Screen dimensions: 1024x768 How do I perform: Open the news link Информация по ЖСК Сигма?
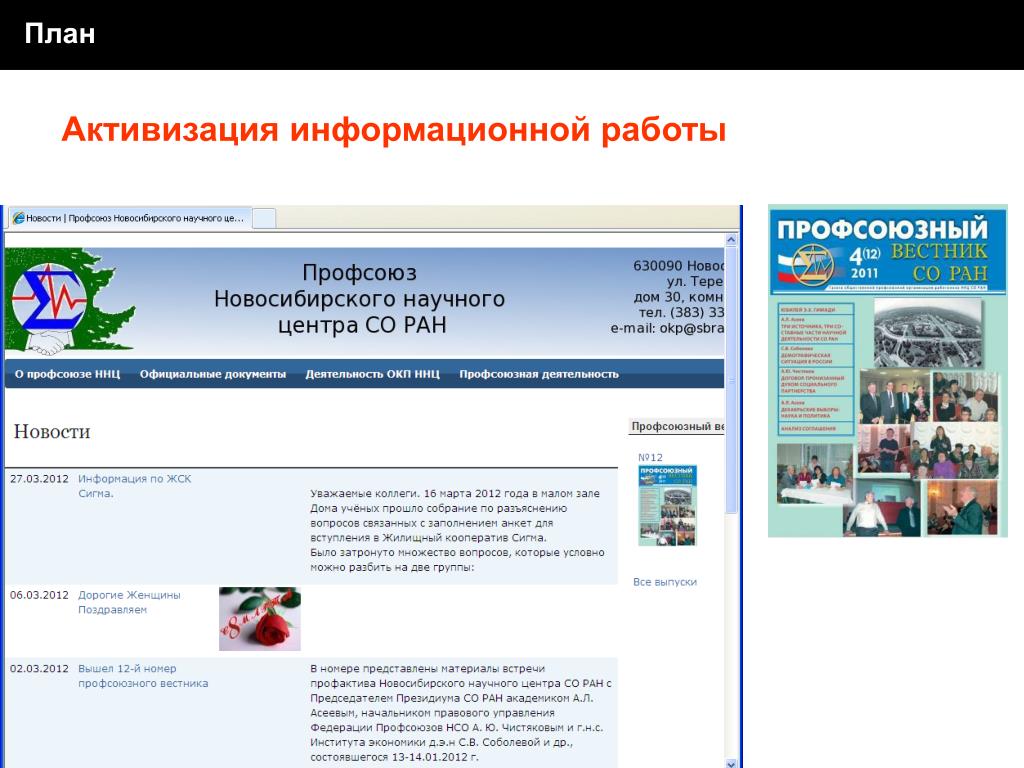tap(135, 486)
